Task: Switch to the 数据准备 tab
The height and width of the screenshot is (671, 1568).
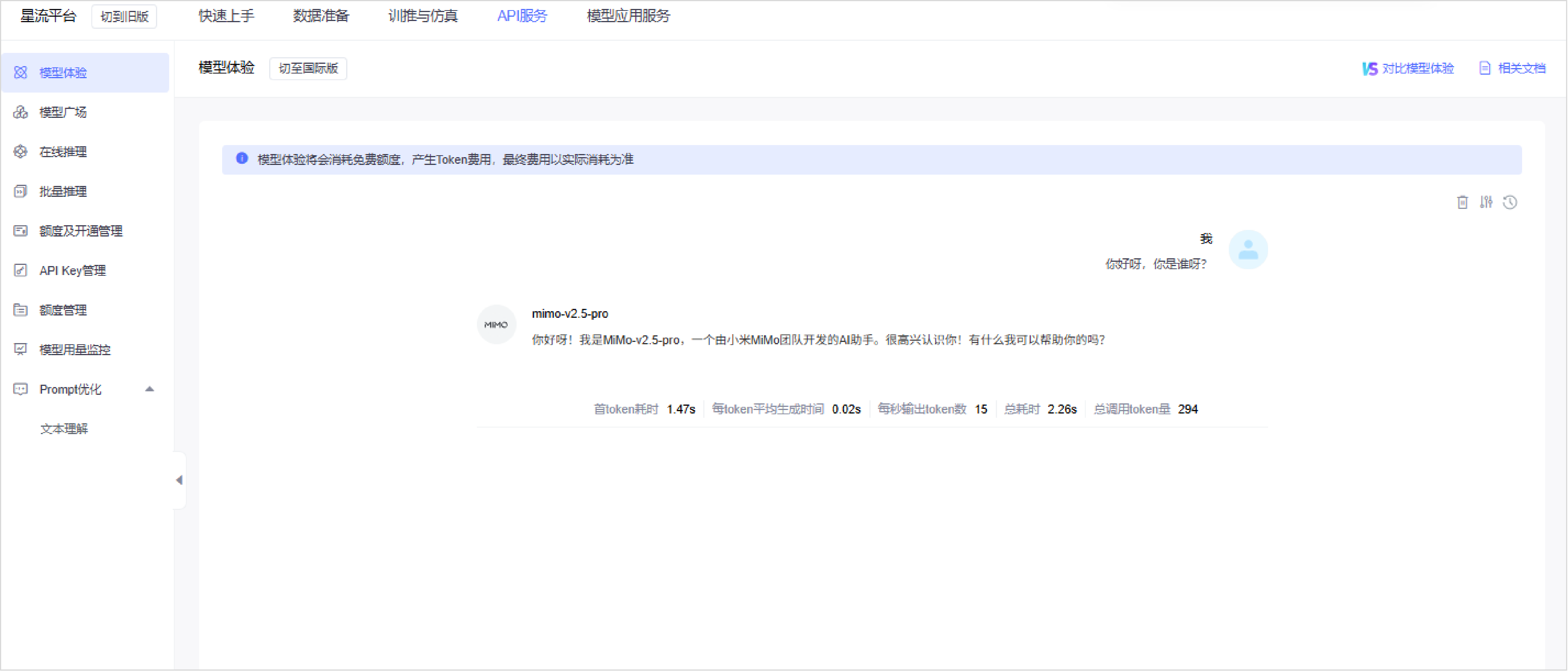Action: [x=321, y=16]
